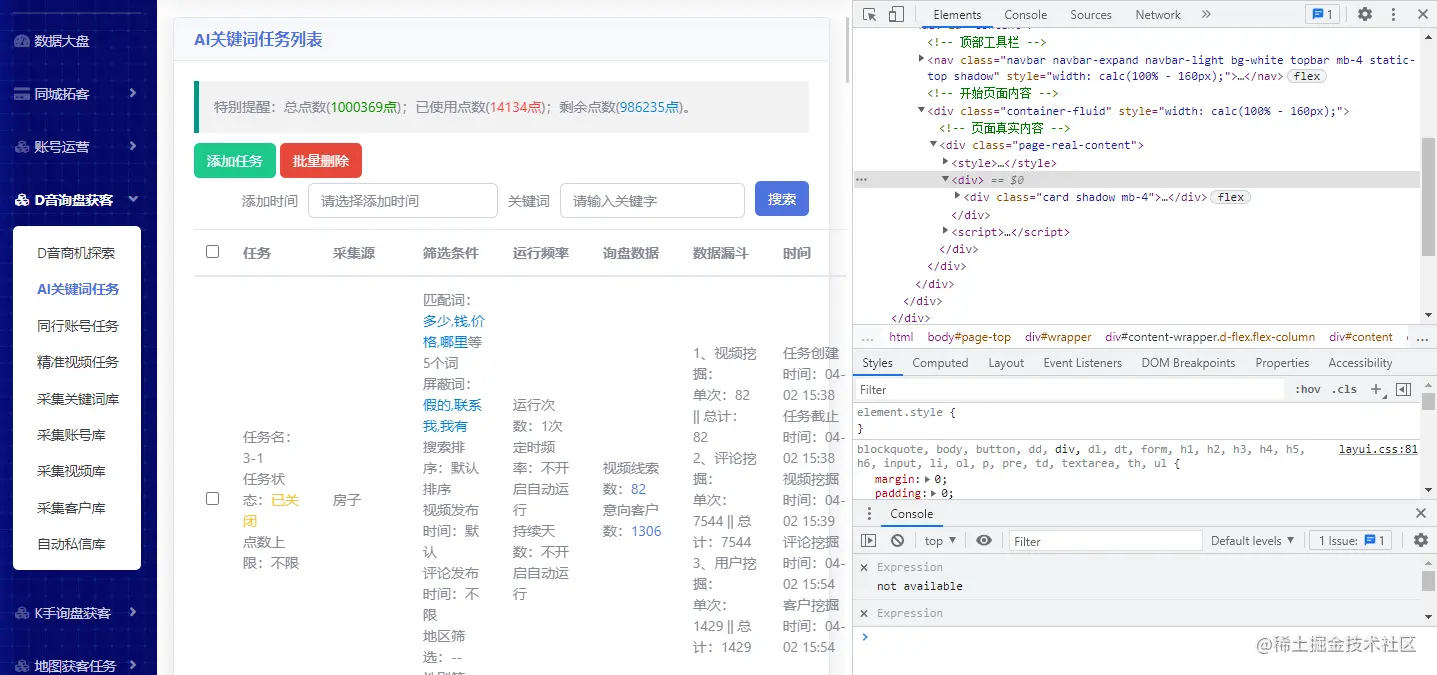Click the 账号运营 sidebar icon
Image resolution: width=1437 pixels, height=675 pixels.
point(21,146)
